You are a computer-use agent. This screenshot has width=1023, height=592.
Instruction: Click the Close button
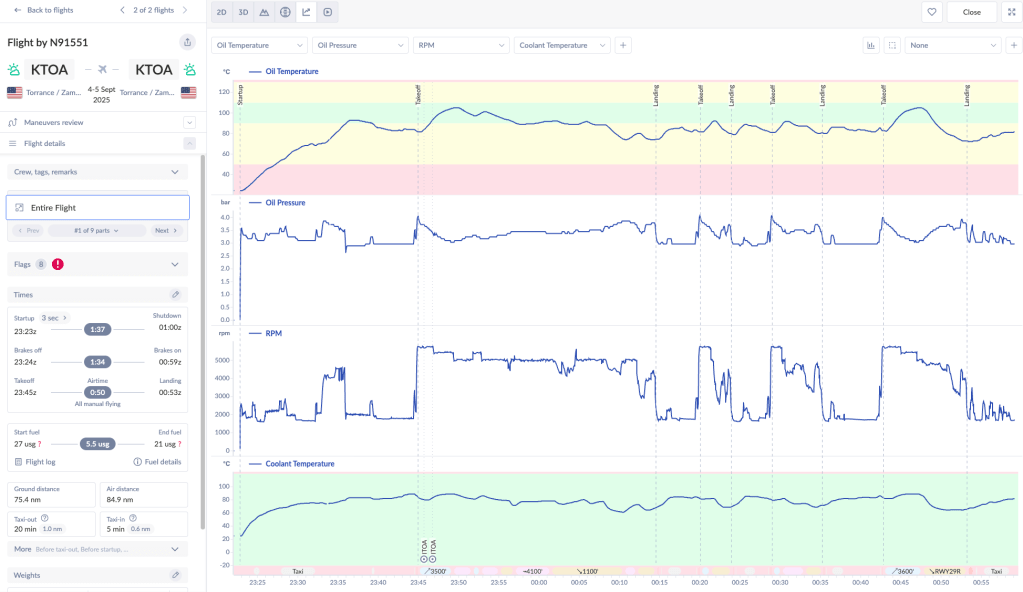tap(971, 12)
